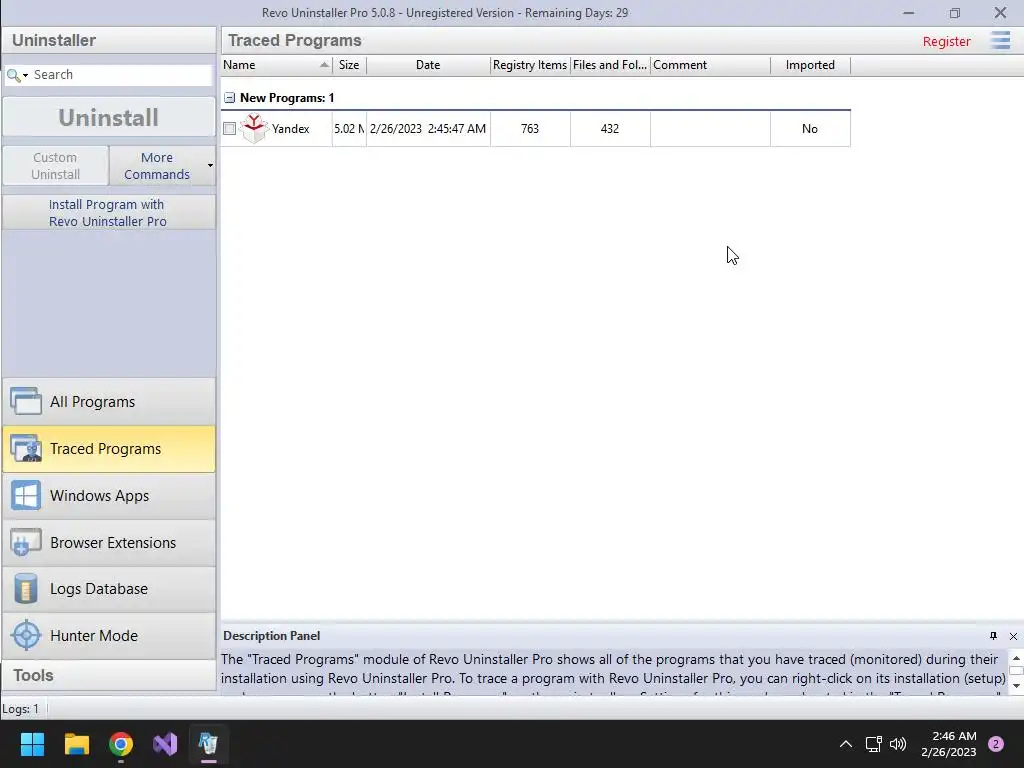Click the Yandex program icon
1024x768 pixels.
(x=253, y=128)
